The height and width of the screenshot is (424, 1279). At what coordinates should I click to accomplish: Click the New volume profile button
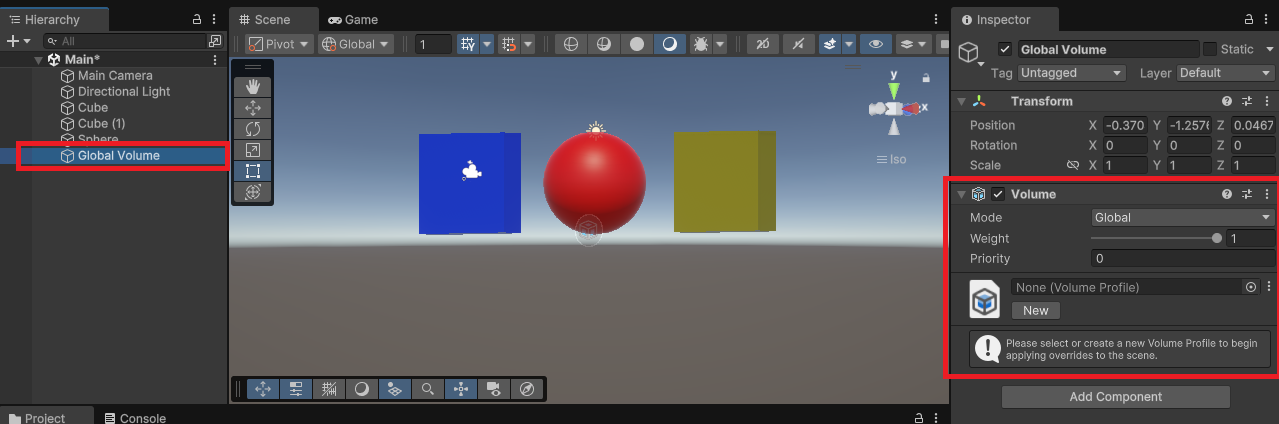coord(1036,310)
